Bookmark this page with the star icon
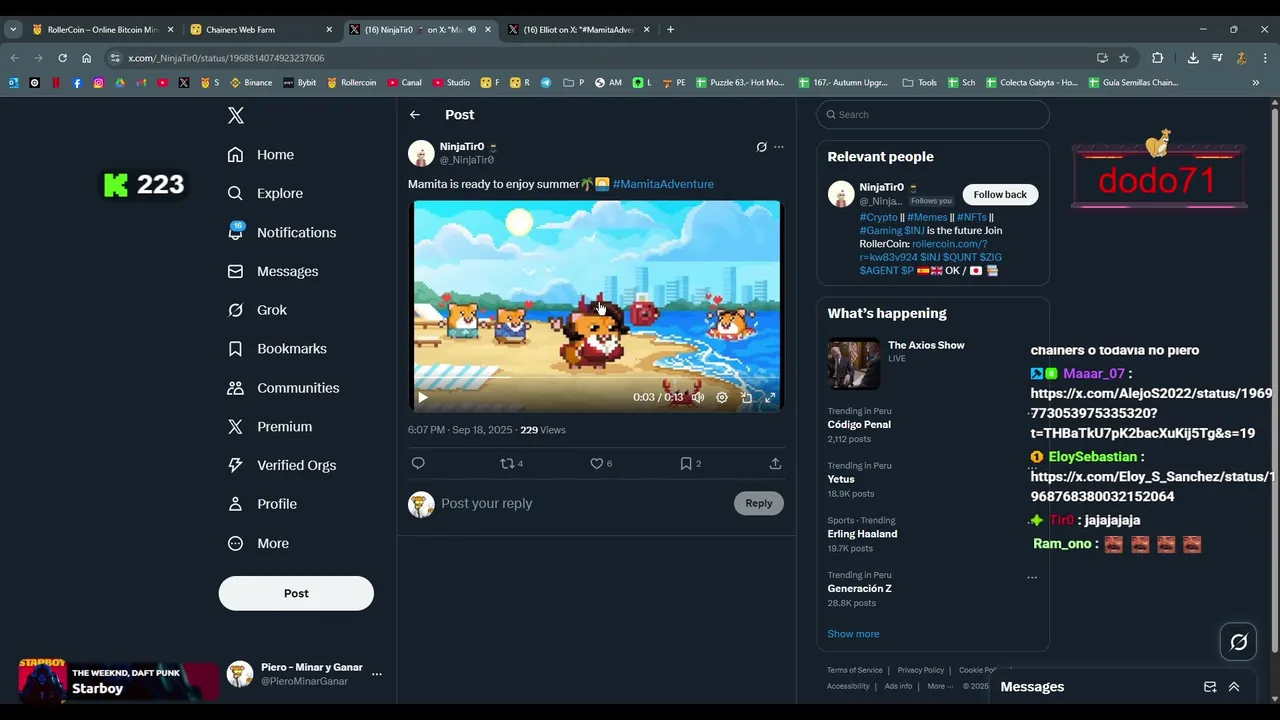Viewport: 1280px width, 720px height. (x=1124, y=58)
